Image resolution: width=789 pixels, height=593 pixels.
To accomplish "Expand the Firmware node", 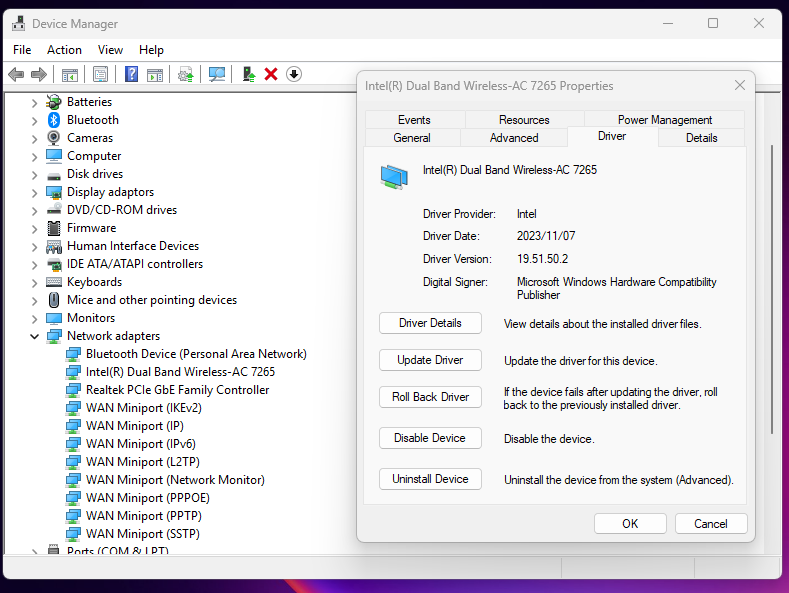I will [34, 229].
